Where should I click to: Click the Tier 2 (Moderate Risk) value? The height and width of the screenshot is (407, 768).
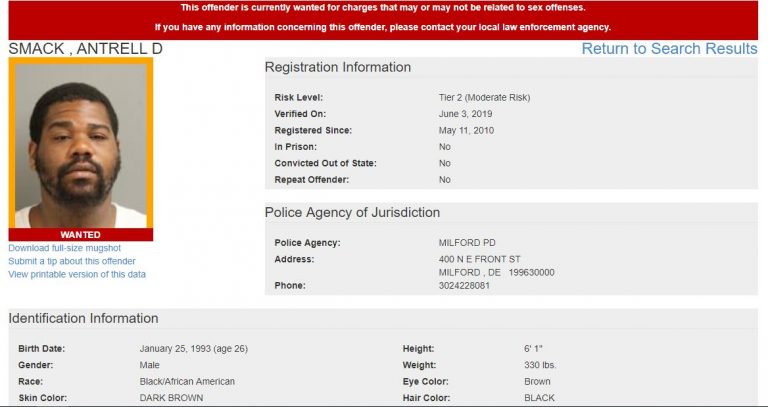coord(484,97)
